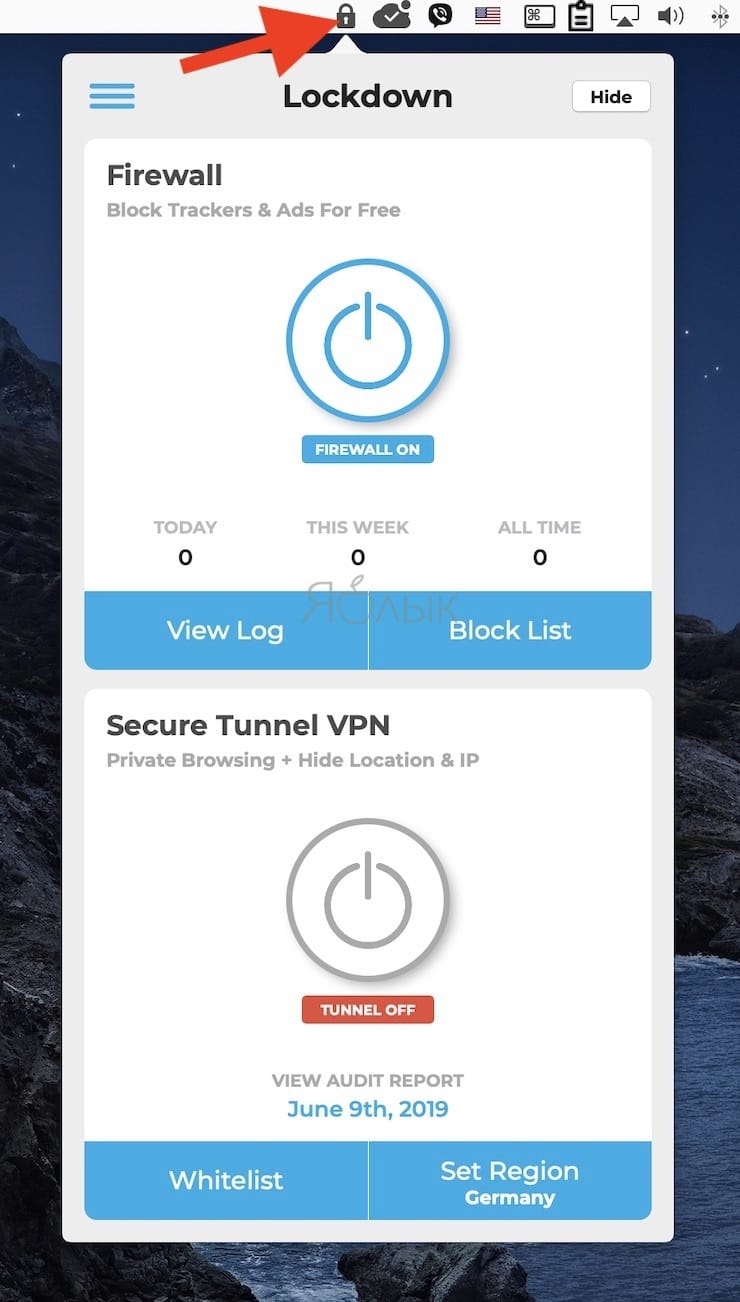Open the cloud checkmark menu bar icon
Image resolution: width=740 pixels, height=1302 pixels.
[x=391, y=16]
